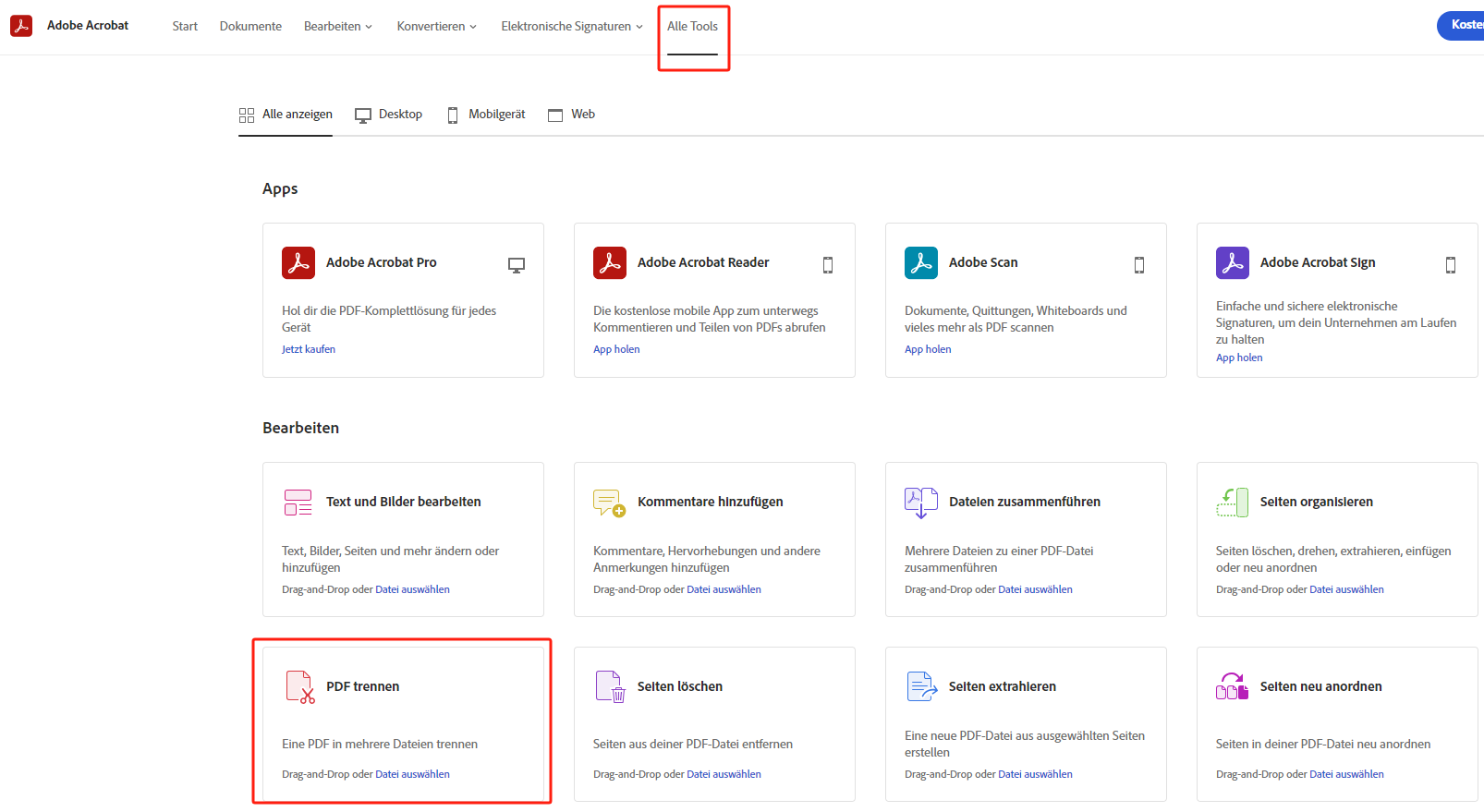Viewport: 1484px width, 812px height.
Task: Click the Seiten löschen trash icon
Action: [x=611, y=687]
